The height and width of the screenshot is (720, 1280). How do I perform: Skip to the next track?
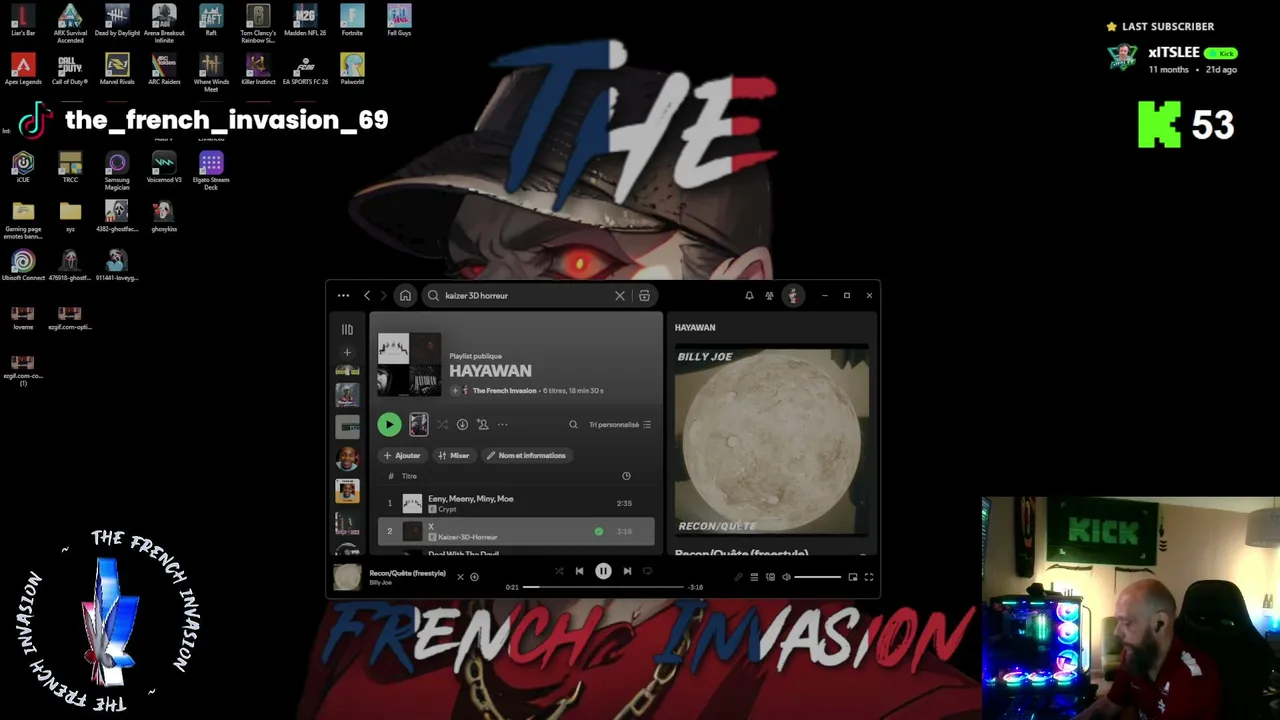pos(627,571)
